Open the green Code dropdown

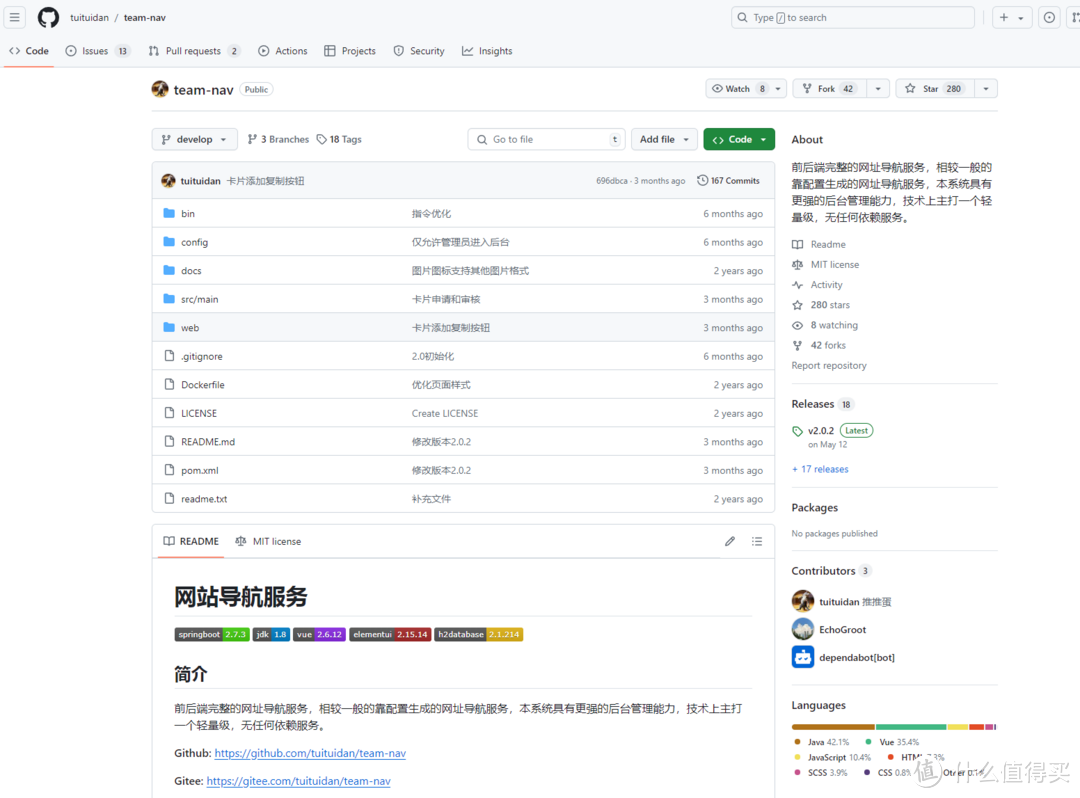tap(739, 139)
